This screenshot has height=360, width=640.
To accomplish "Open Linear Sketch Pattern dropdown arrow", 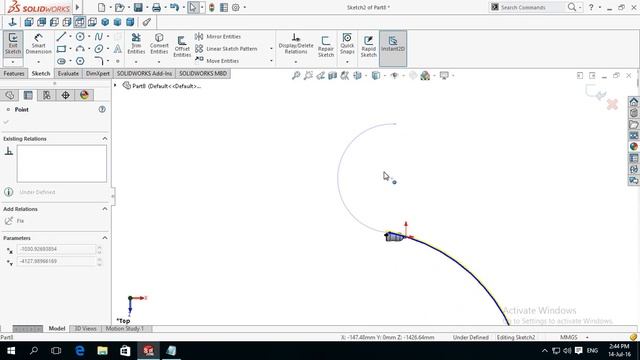I will click(271, 49).
